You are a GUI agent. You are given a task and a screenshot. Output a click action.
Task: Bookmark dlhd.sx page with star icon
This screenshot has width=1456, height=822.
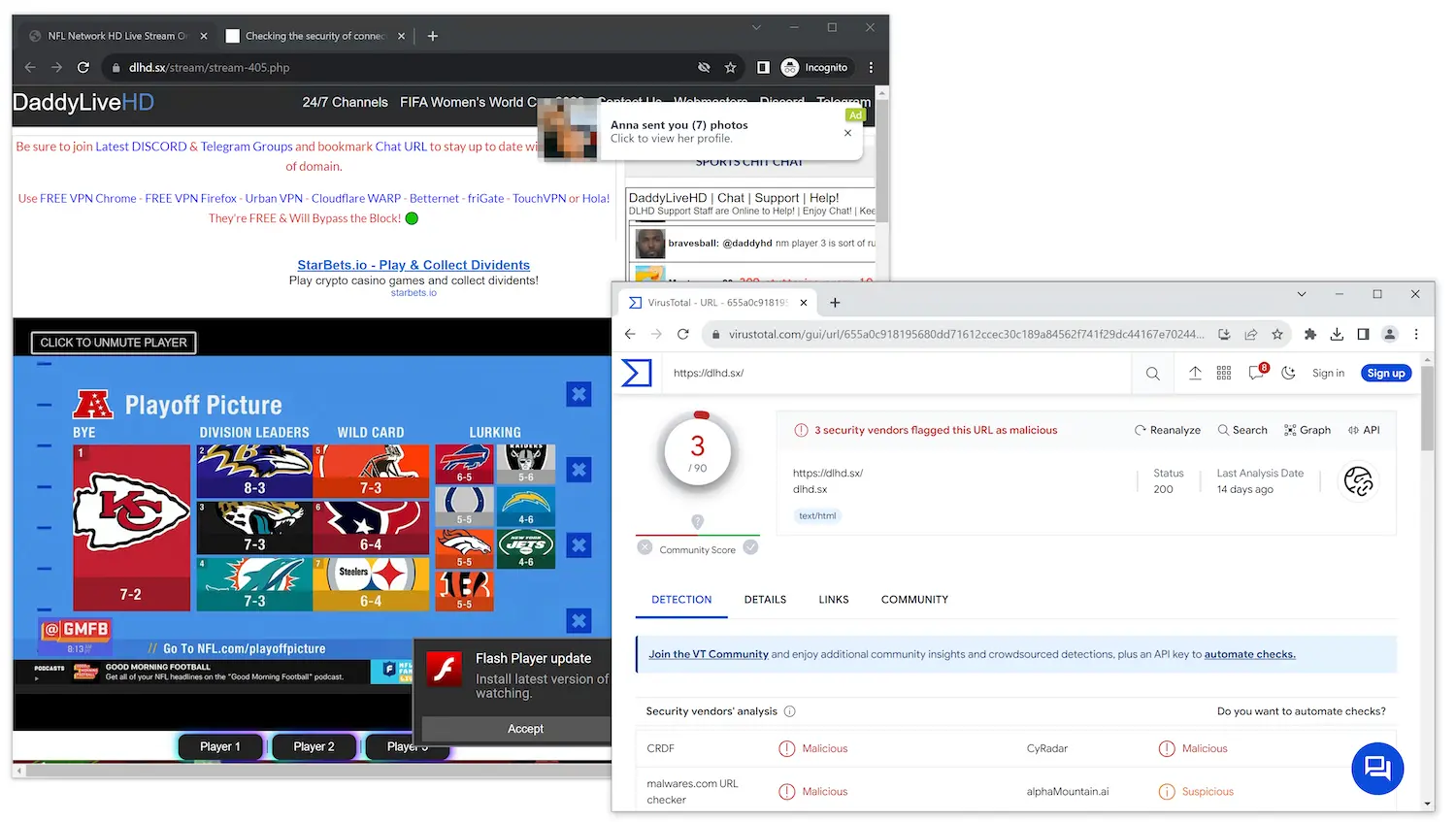pyautogui.click(x=731, y=68)
